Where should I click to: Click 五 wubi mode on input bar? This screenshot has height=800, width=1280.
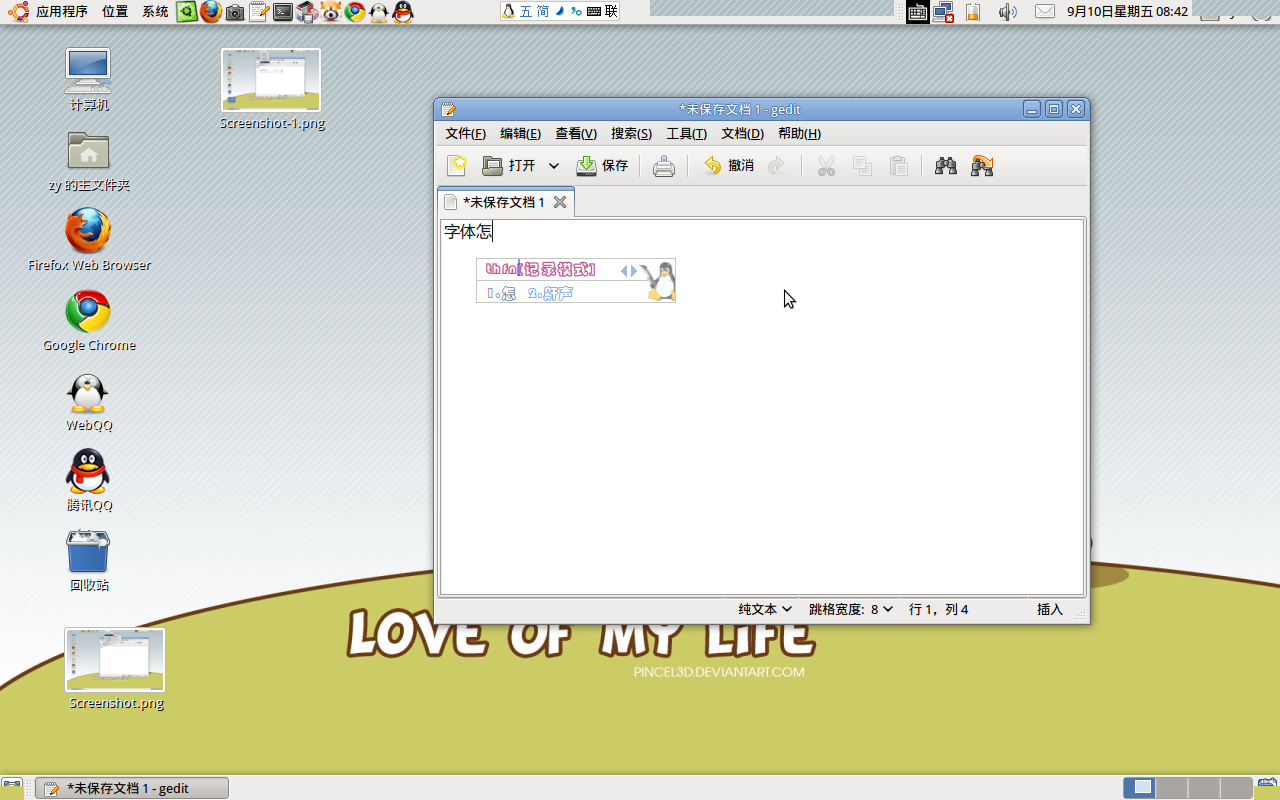point(527,11)
